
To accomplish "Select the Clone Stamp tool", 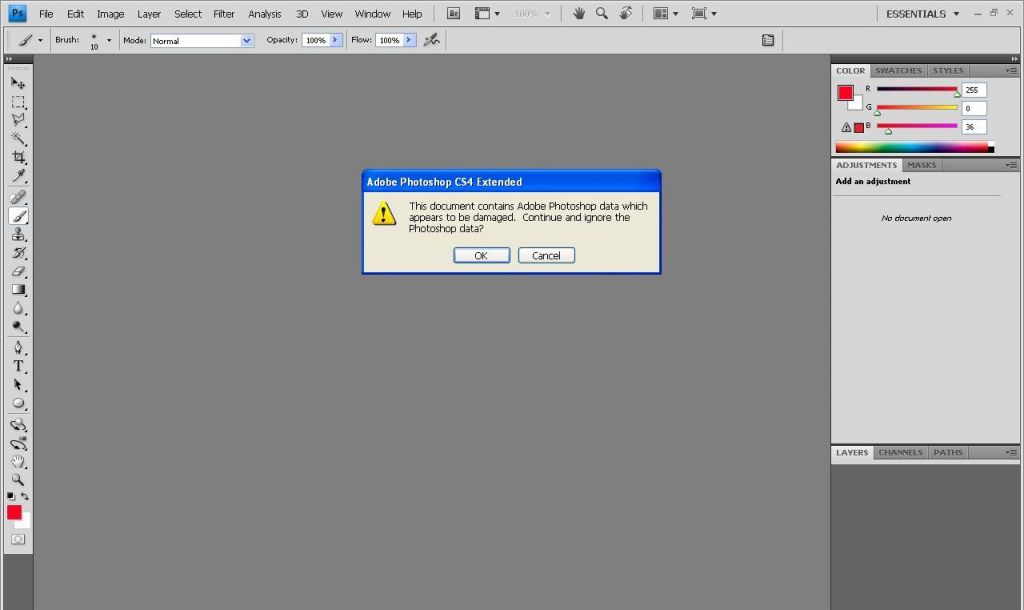I will [x=18, y=234].
